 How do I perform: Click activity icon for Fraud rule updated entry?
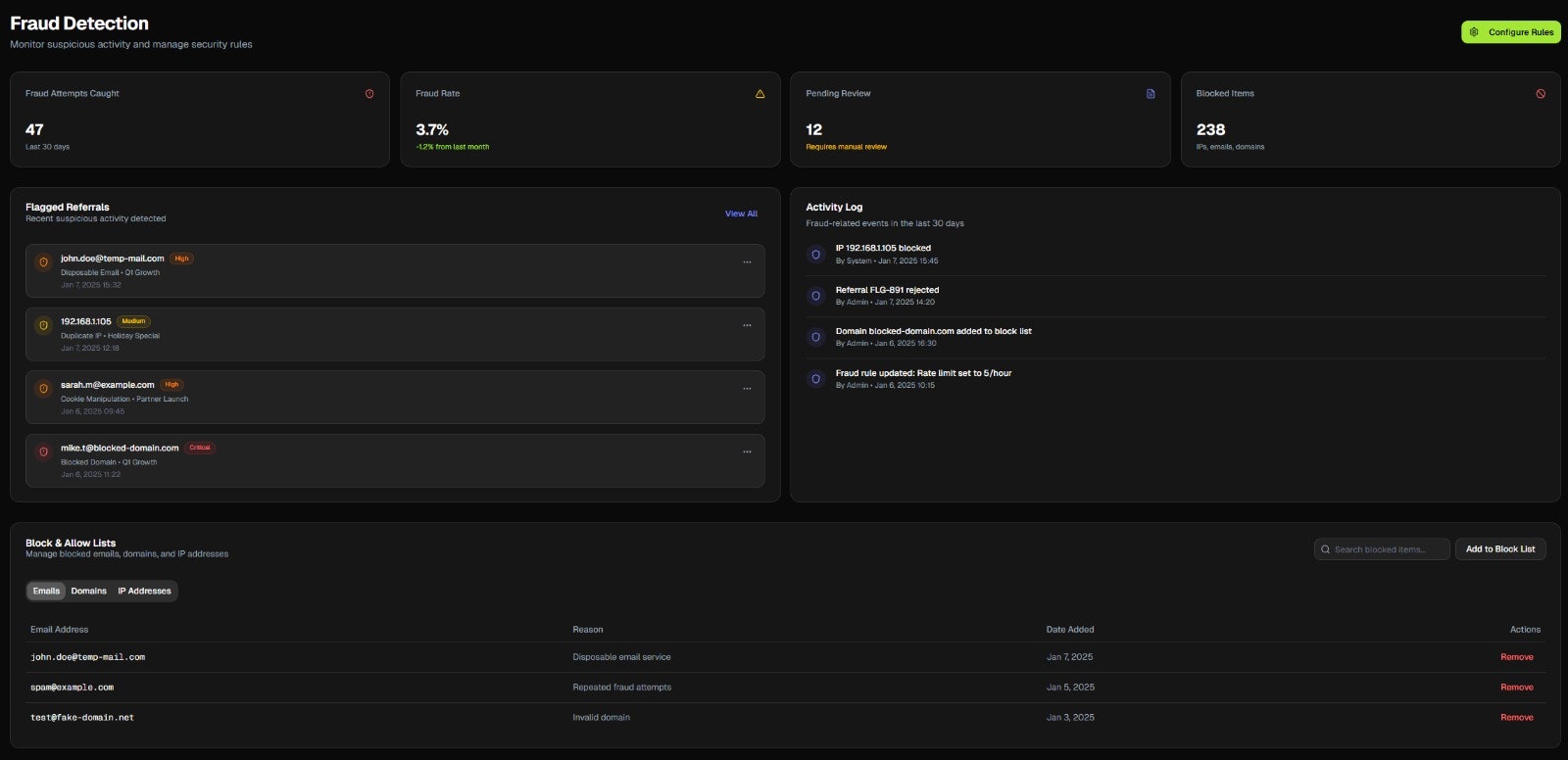point(815,379)
